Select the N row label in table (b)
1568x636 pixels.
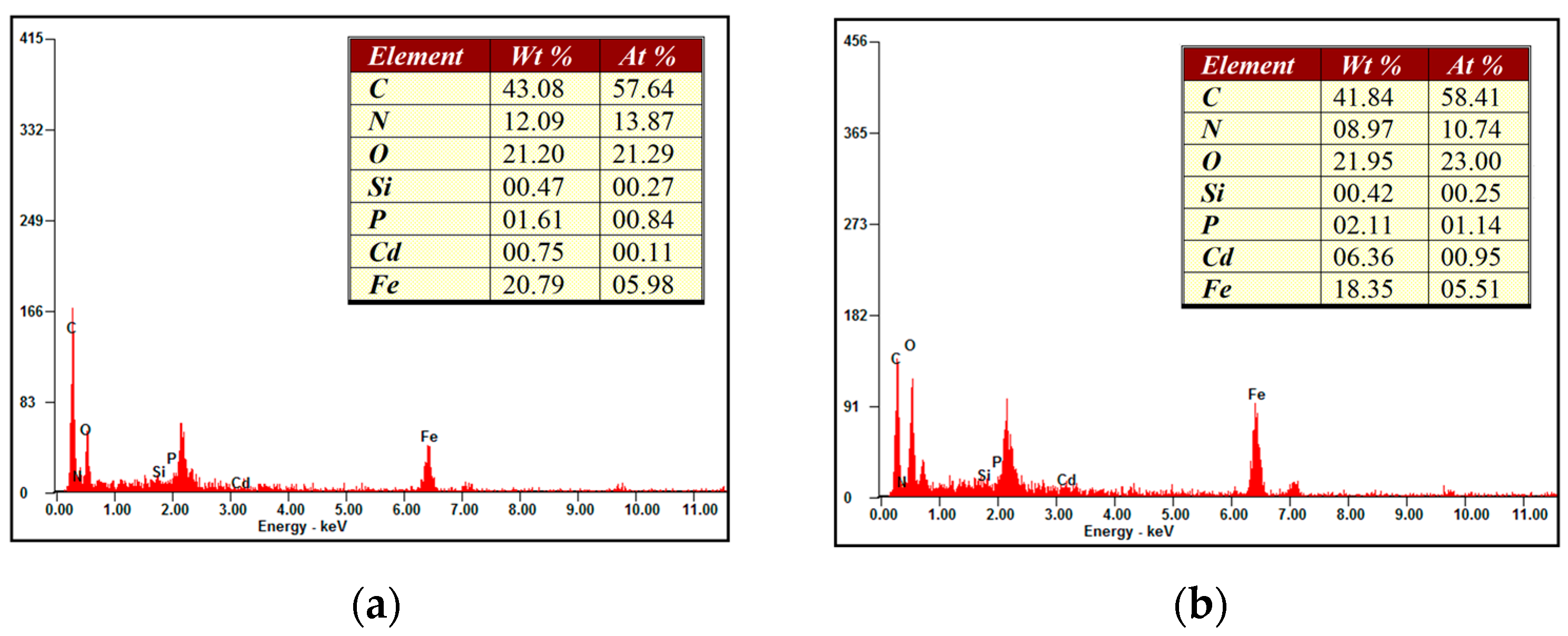pyautogui.click(x=1211, y=129)
